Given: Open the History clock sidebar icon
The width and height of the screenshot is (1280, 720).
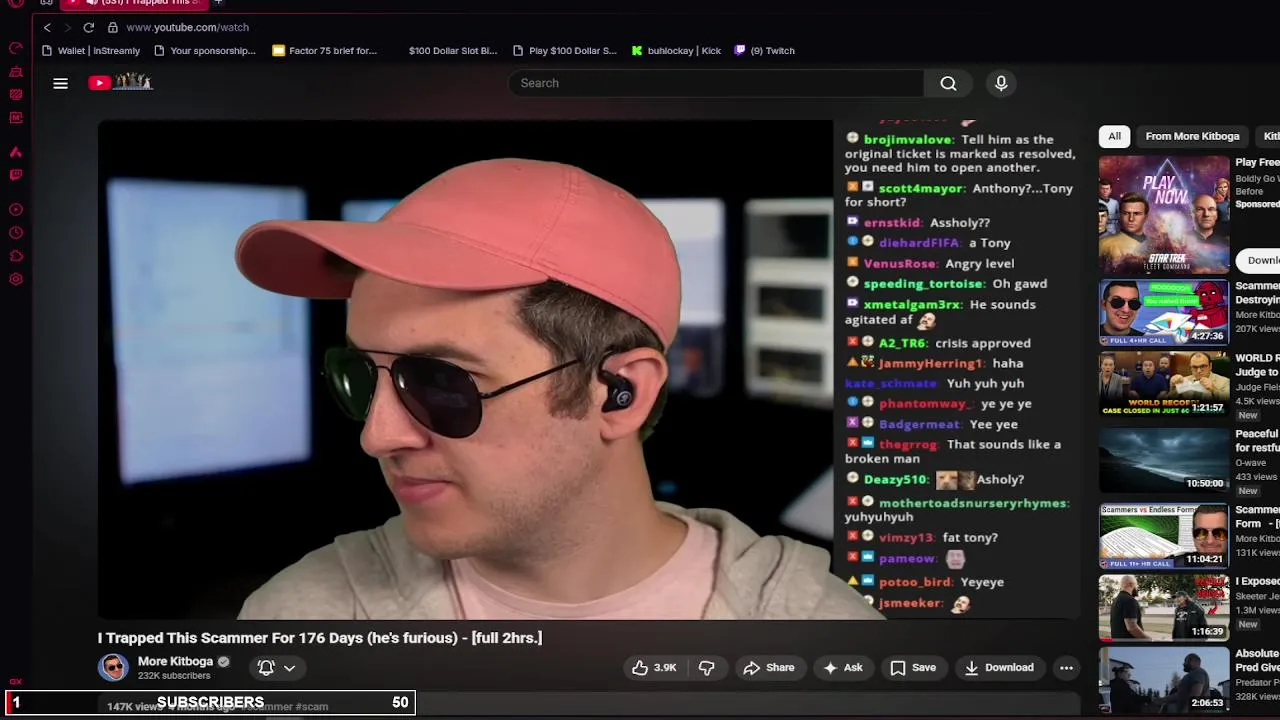Looking at the screenshot, I should (16, 233).
